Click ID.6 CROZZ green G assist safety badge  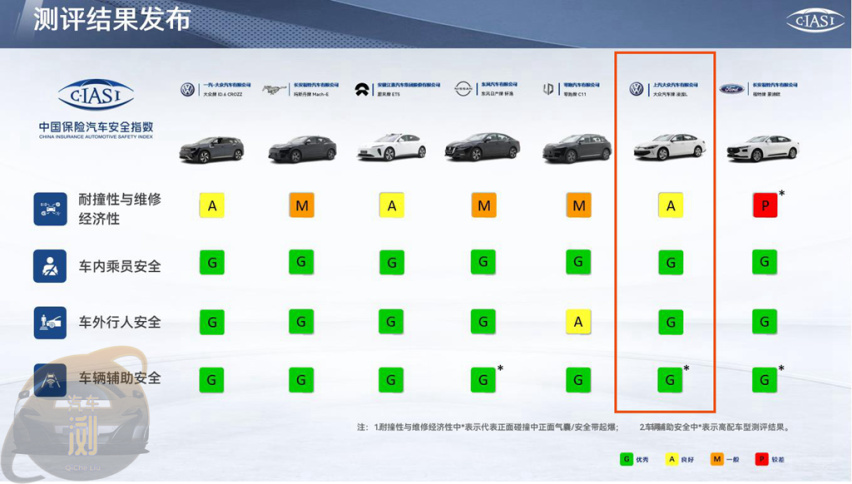point(212,380)
